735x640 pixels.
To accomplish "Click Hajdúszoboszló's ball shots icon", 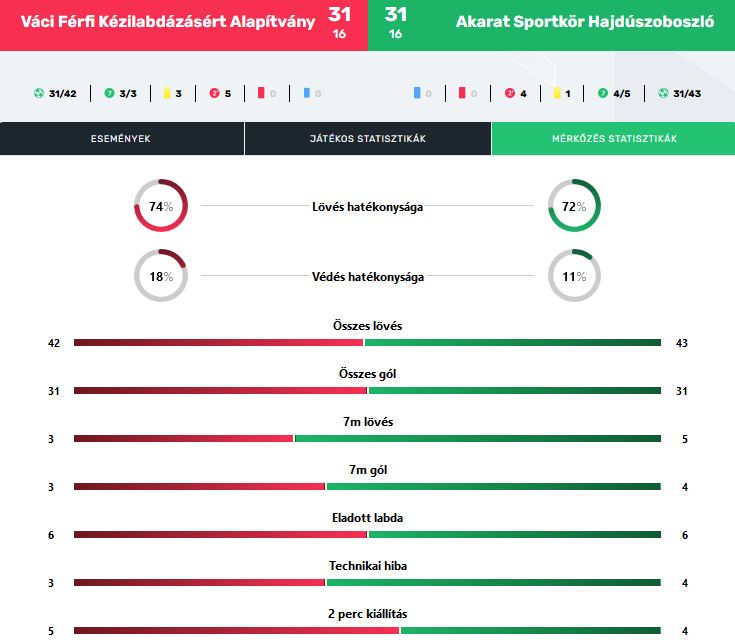I will (x=663, y=93).
